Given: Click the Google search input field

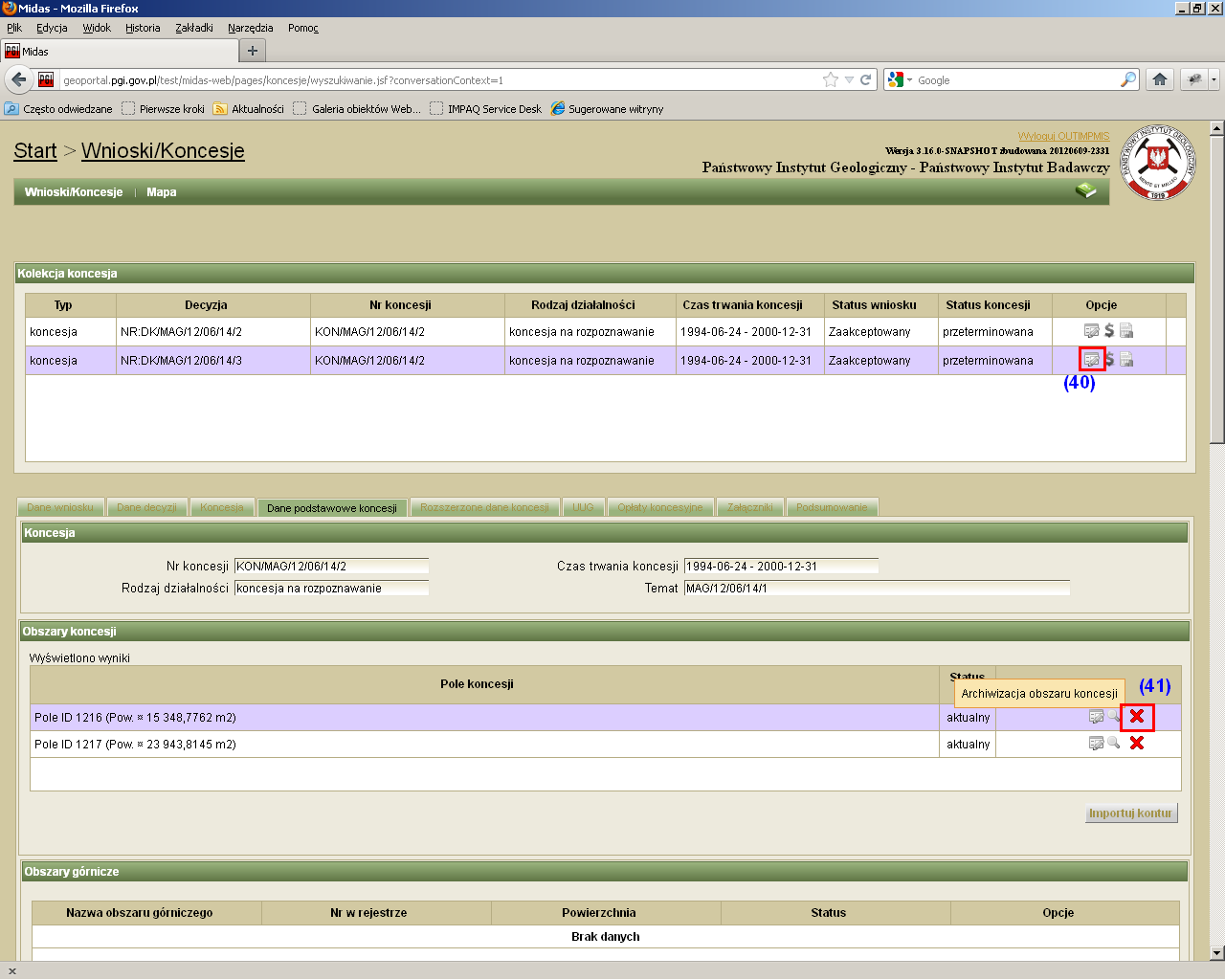Looking at the screenshot, I should pyautogui.click(x=1016, y=79).
